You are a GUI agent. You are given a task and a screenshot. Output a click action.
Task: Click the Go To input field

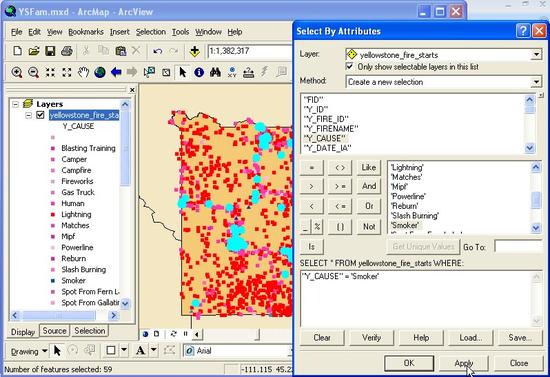[x=518, y=247]
